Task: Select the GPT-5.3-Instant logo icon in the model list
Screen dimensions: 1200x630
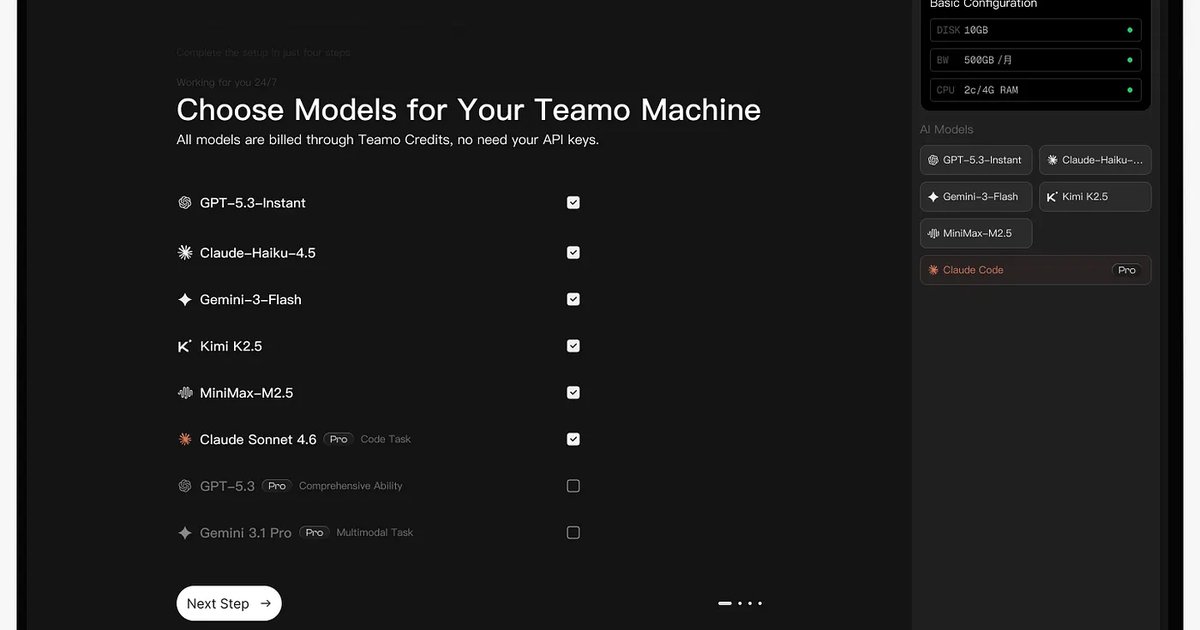Action: (185, 202)
